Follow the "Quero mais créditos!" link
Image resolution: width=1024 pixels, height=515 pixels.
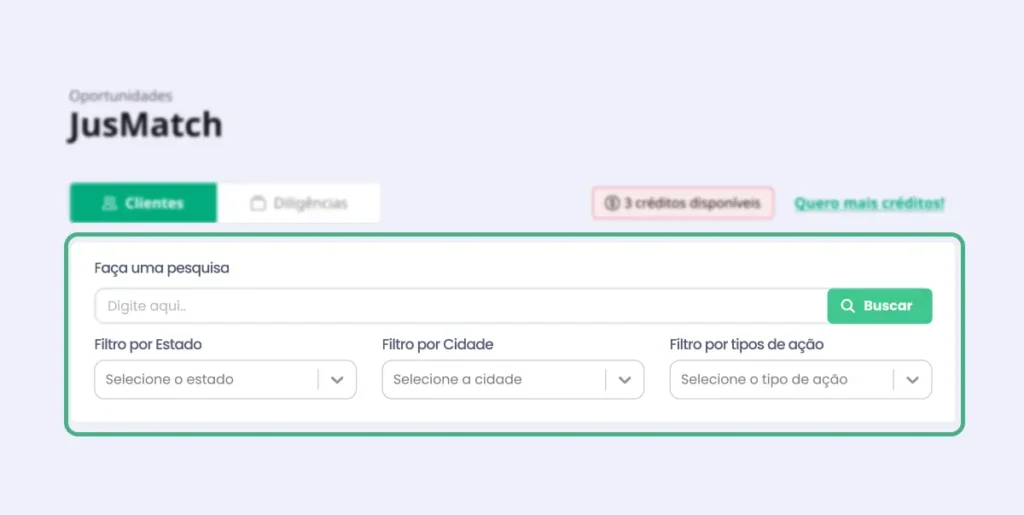pos(869,203)
